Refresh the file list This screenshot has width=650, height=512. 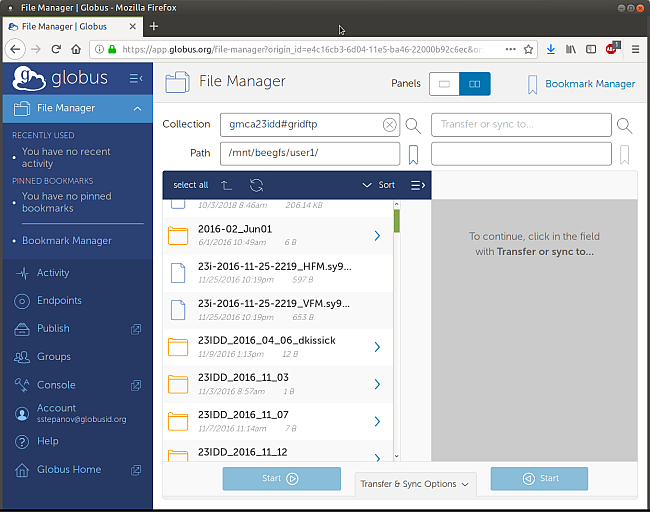coord(256,185)
